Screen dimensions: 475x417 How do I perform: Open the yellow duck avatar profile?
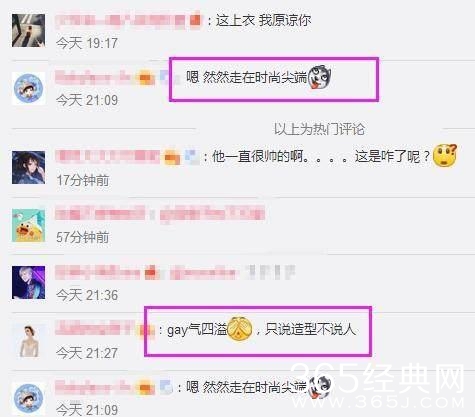point(28,225)
